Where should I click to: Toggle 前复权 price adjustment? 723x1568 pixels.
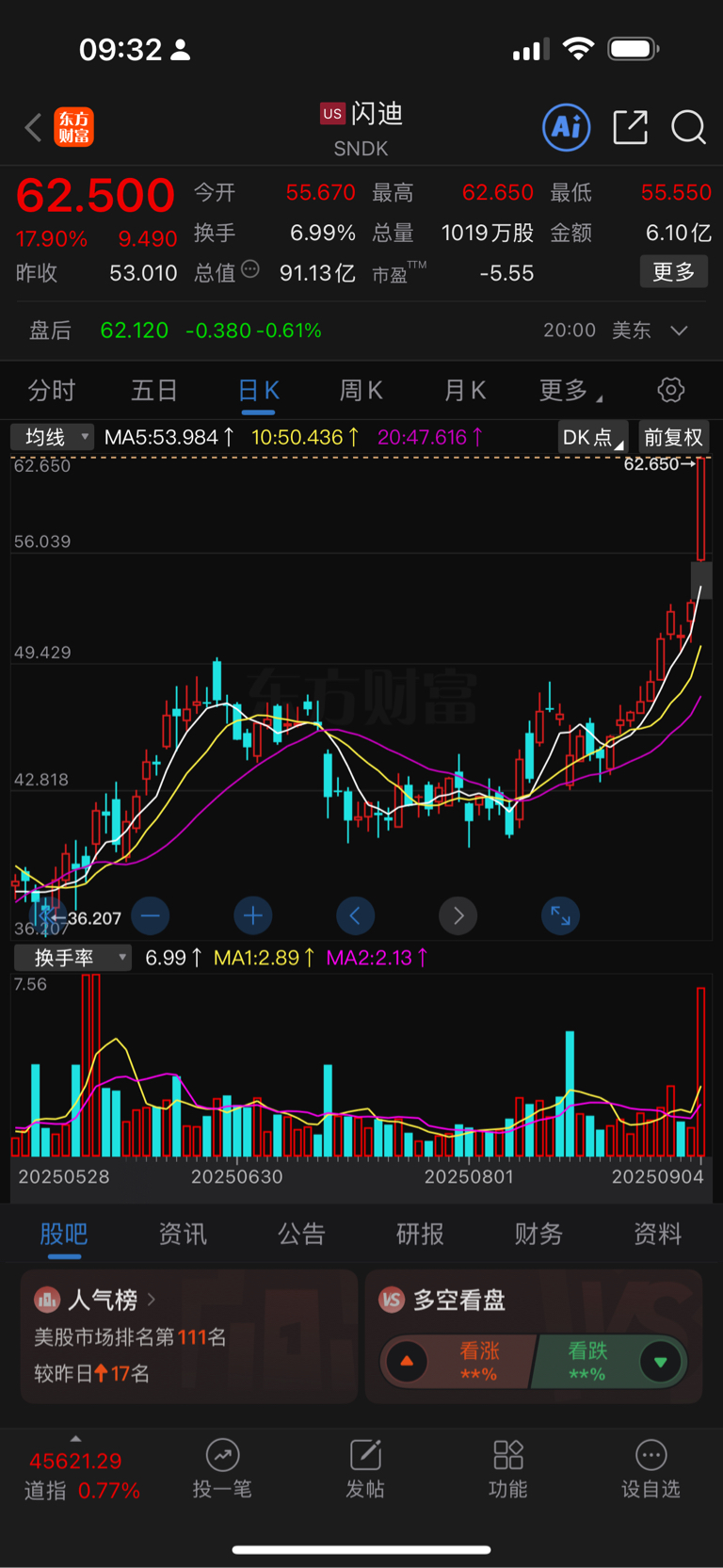[x=673, y=437]
